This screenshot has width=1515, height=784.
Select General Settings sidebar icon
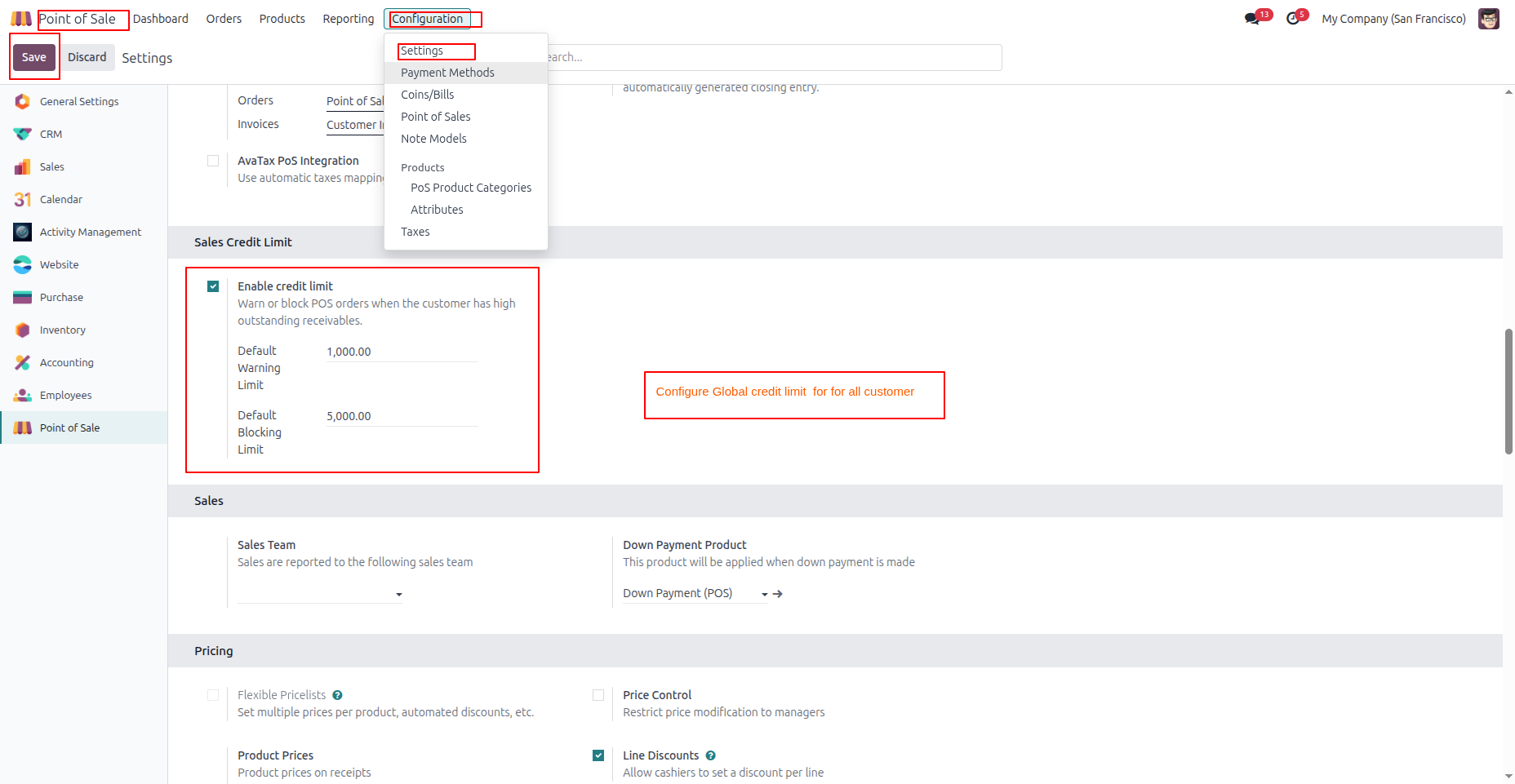pos(22,101)
